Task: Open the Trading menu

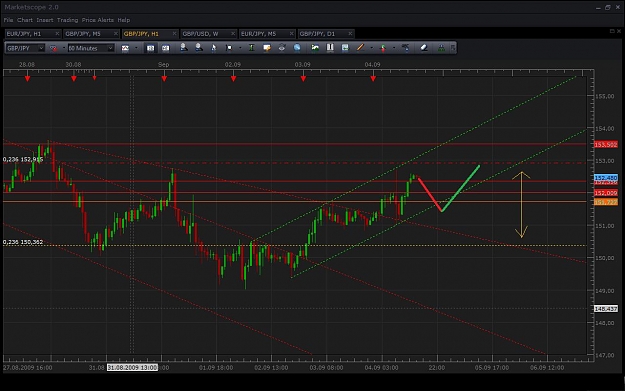Action: click(67, 20)
